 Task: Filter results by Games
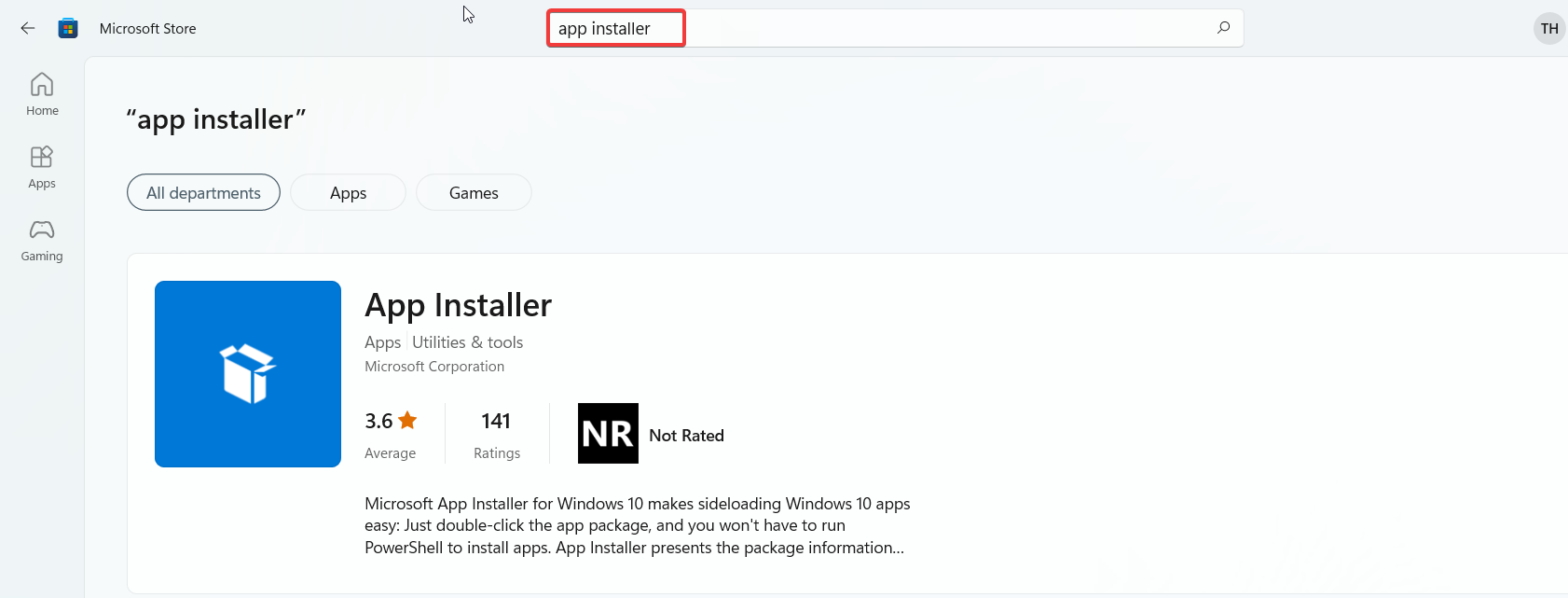click(474, 192)
